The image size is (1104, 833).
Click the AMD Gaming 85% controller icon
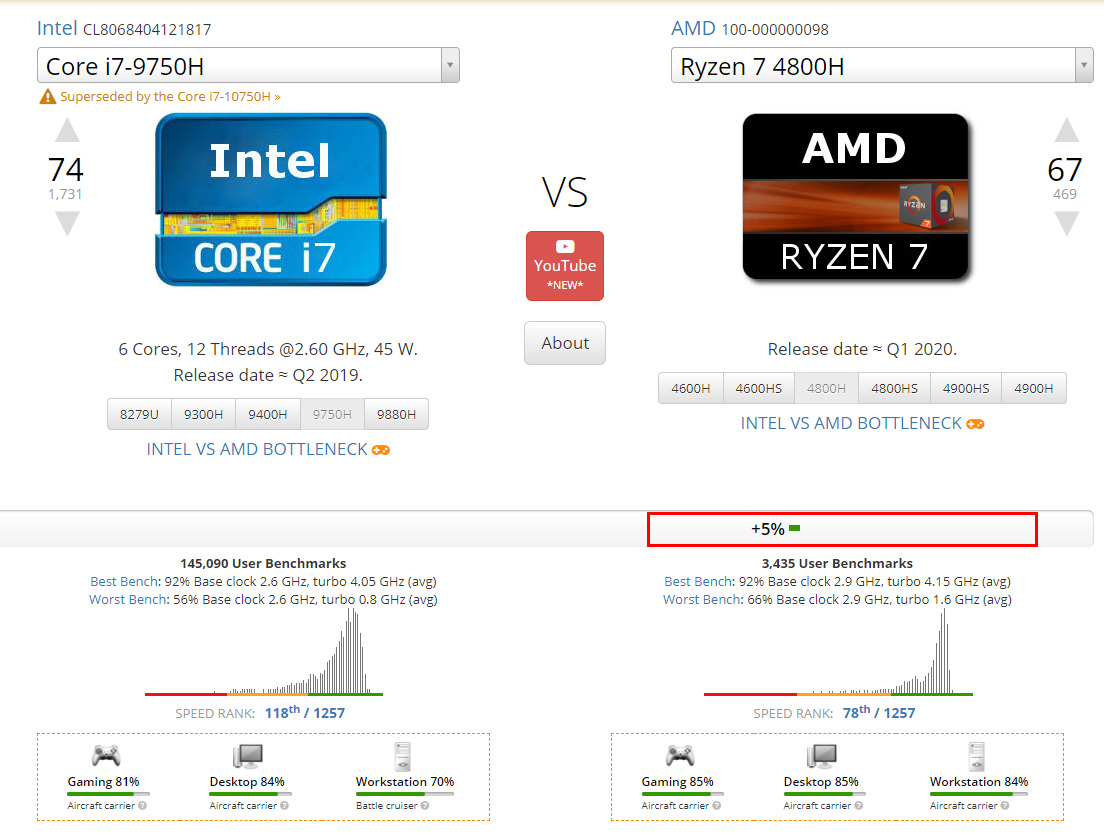(x=680, y=756)
